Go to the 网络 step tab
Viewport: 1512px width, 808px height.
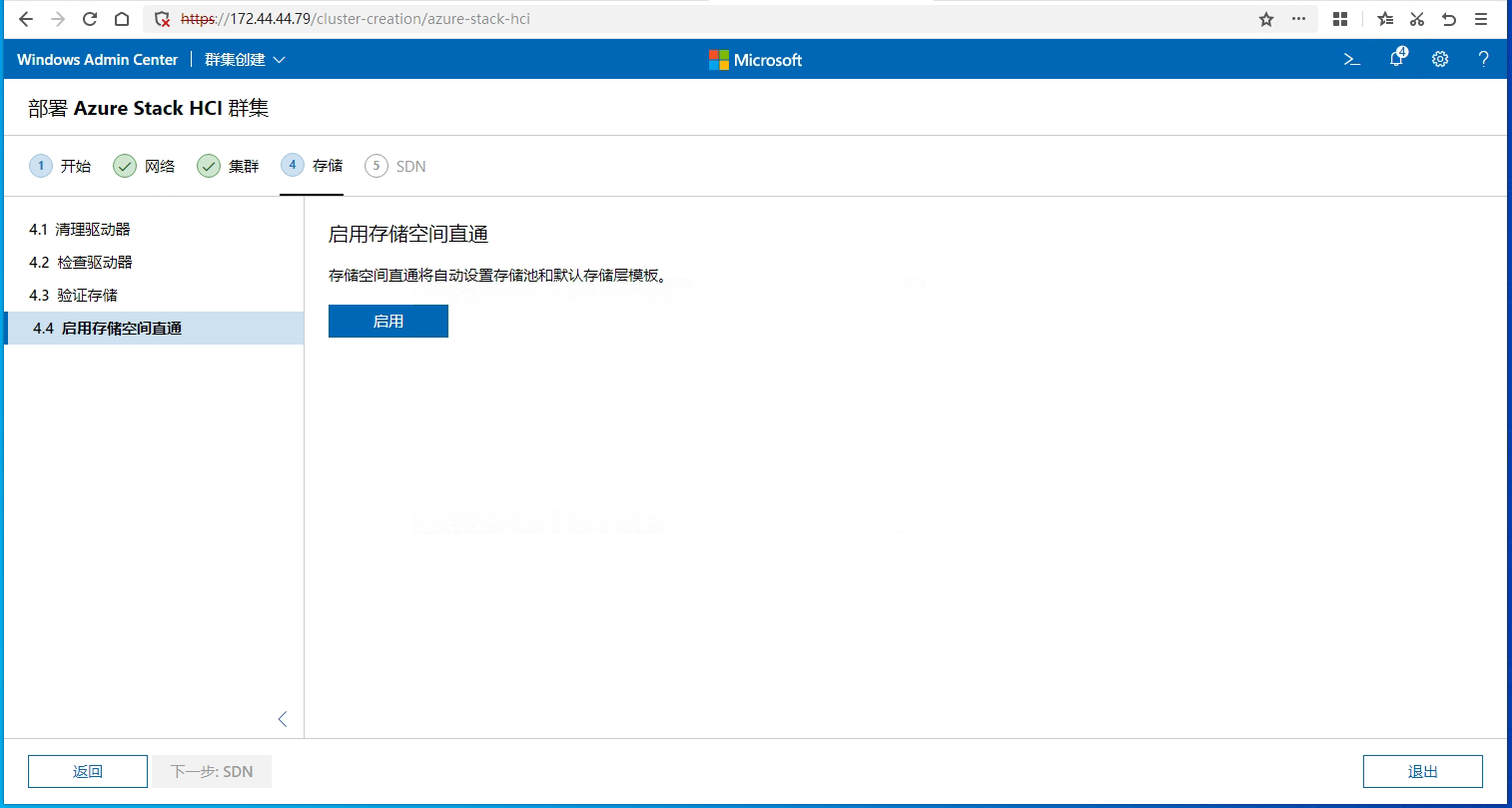click(144, 166)
